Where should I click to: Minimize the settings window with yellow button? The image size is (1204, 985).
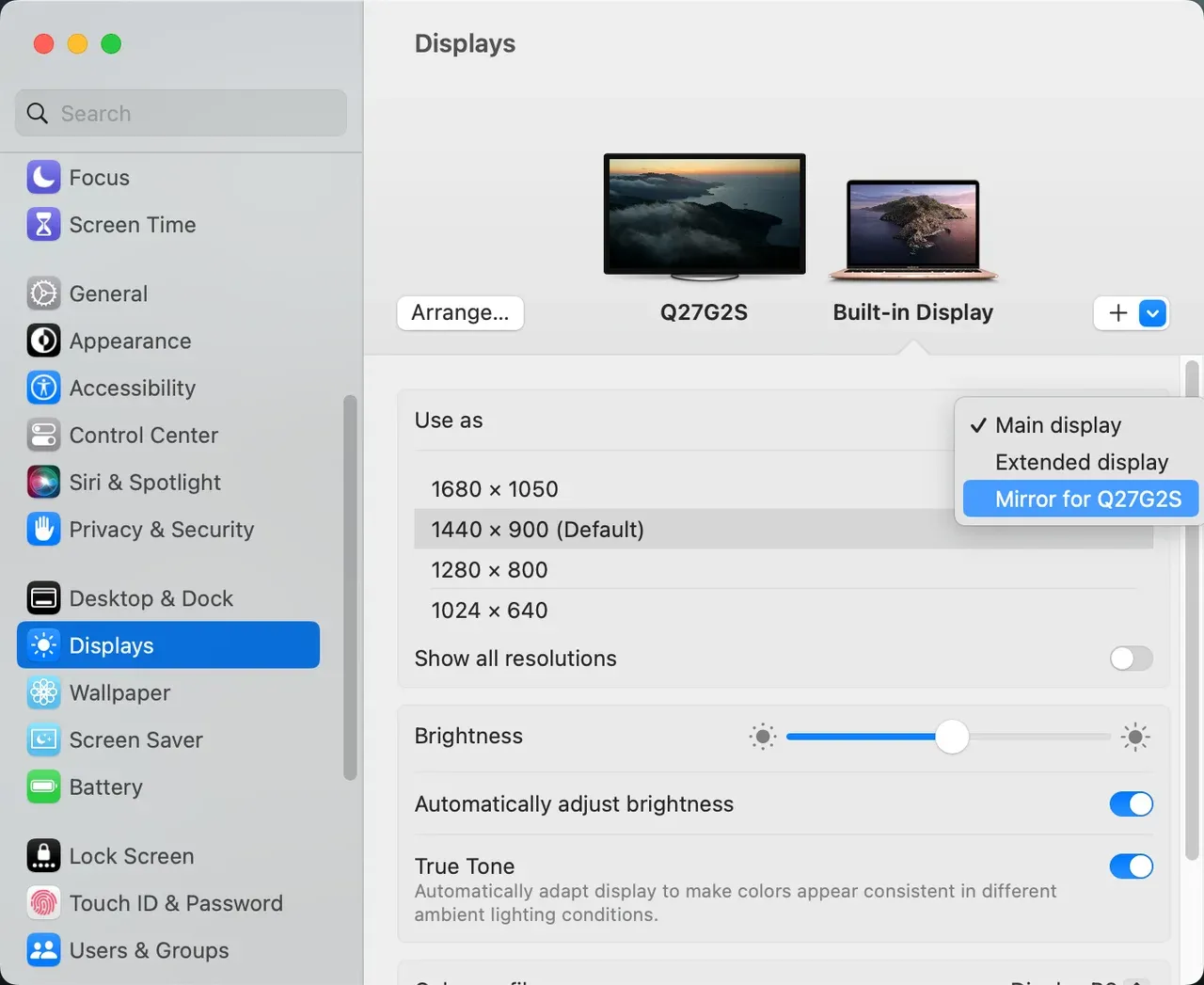pos(77,43)
